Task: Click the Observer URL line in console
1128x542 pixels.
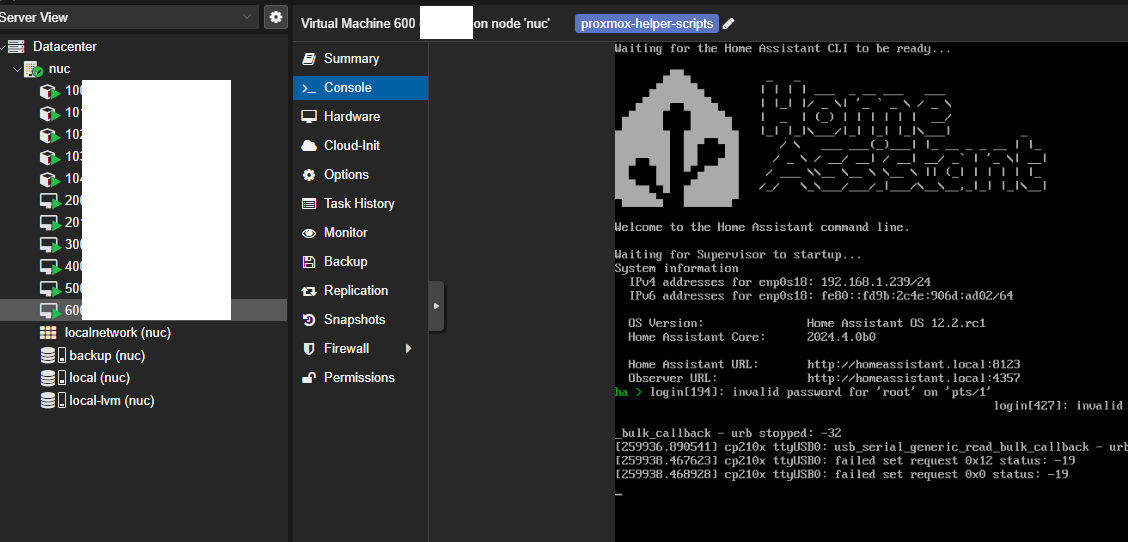Action: coord(824,378)
